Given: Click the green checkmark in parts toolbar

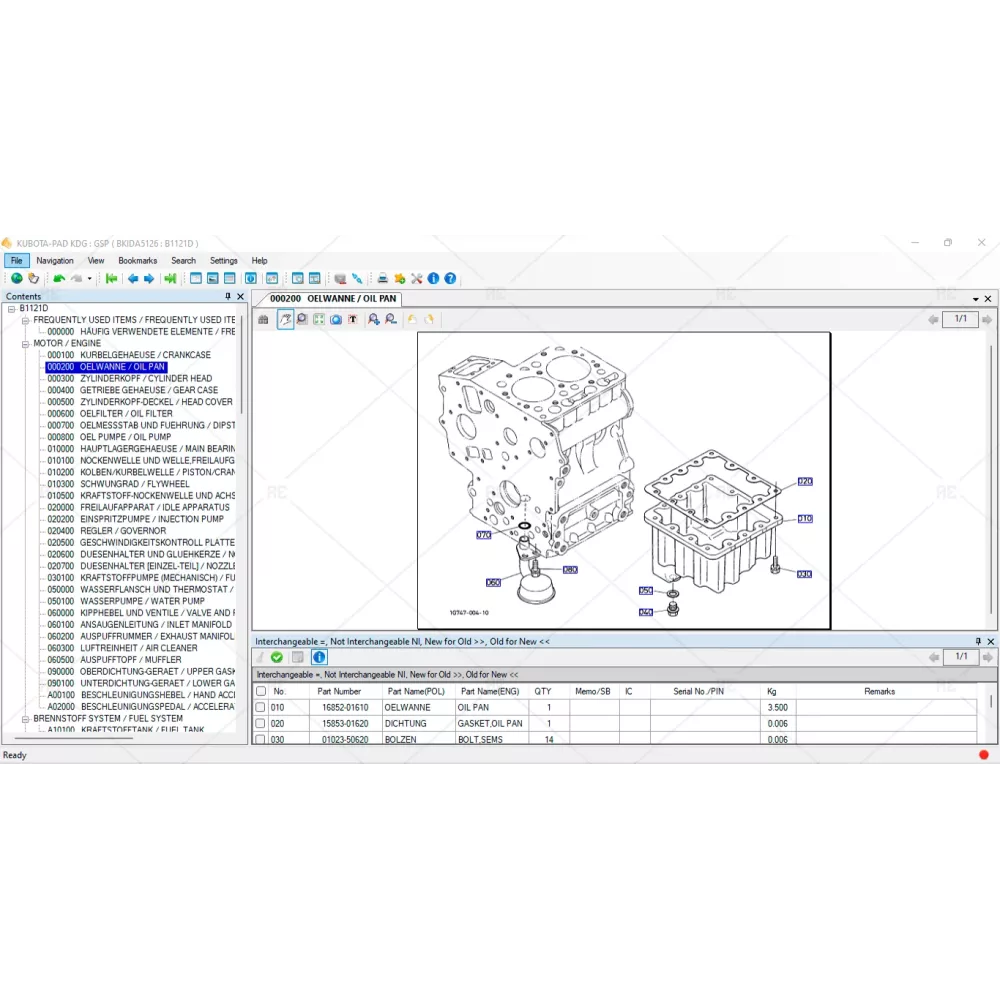Looking at the screenshot, I should pyautogui.click(x=277, y=657).
